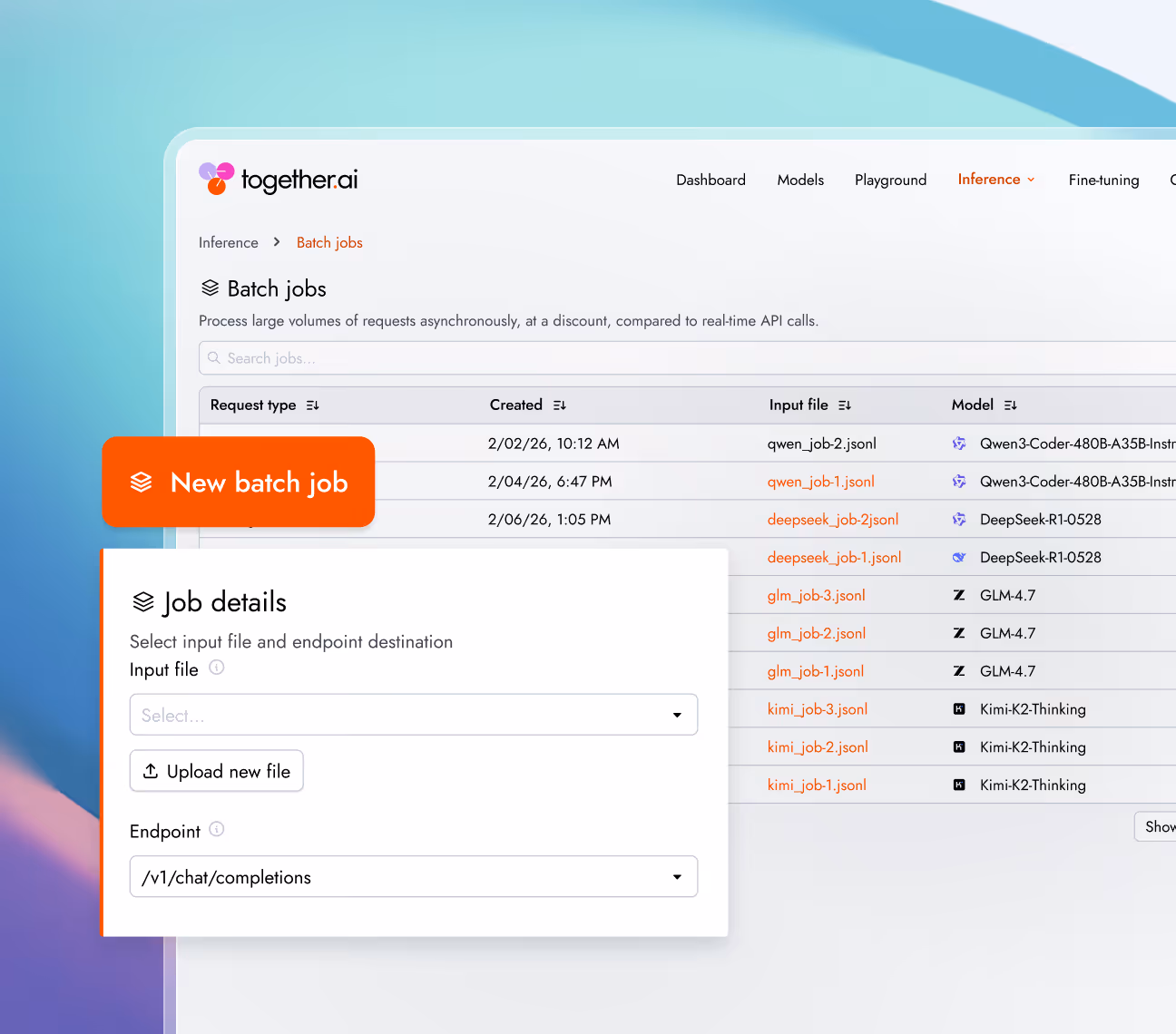Sort the table by Created date

click(x=560, y=405)
